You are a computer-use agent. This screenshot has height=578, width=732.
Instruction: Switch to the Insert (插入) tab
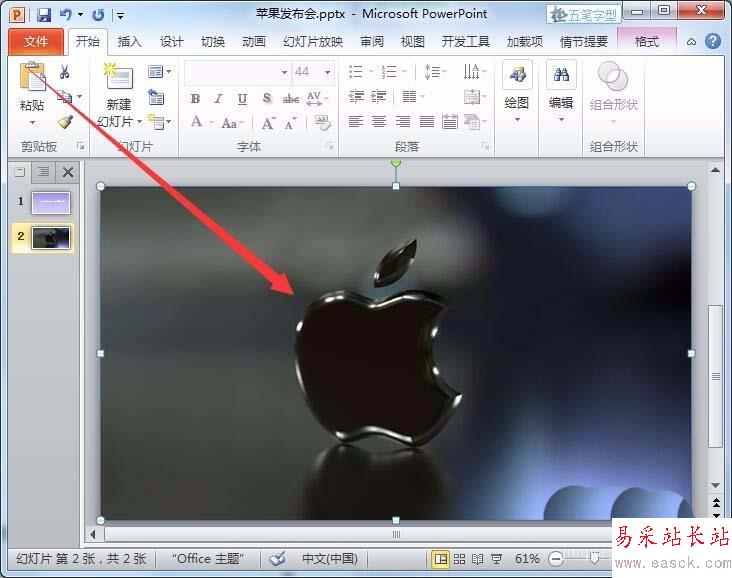[129, 42]
